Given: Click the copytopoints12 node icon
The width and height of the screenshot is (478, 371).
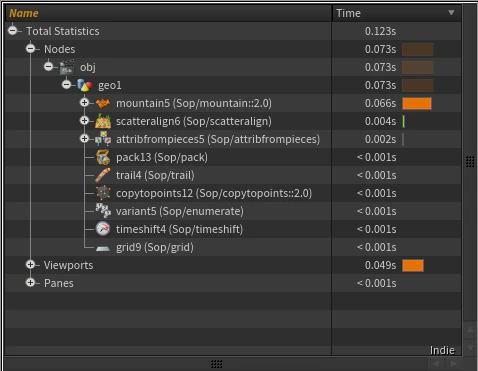Looking at the screenshot, I should (x=103, y=193).
